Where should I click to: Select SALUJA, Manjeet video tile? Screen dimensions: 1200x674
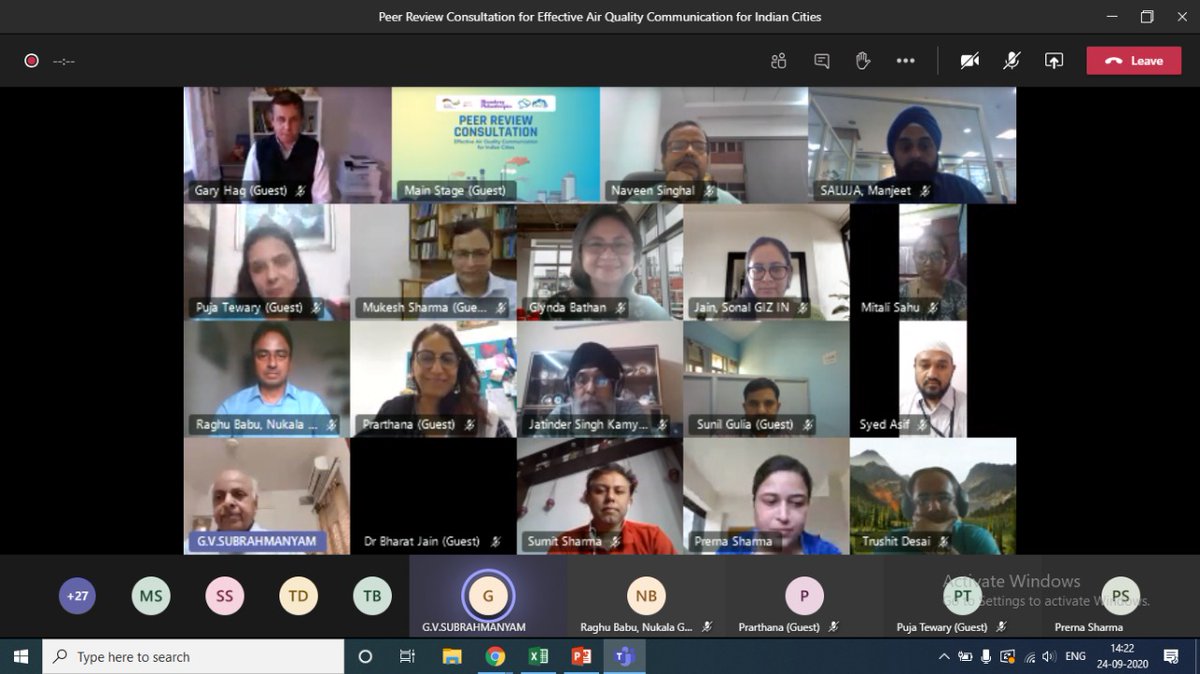pos(912,145)
